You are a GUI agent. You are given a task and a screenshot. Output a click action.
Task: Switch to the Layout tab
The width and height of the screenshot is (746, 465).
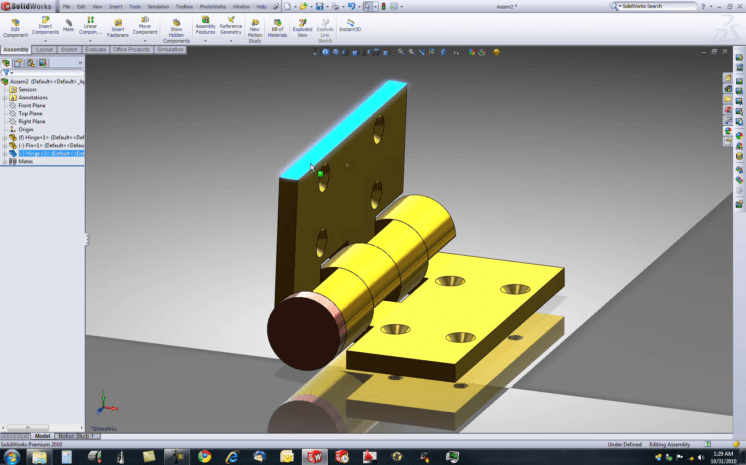coord(44,49)
